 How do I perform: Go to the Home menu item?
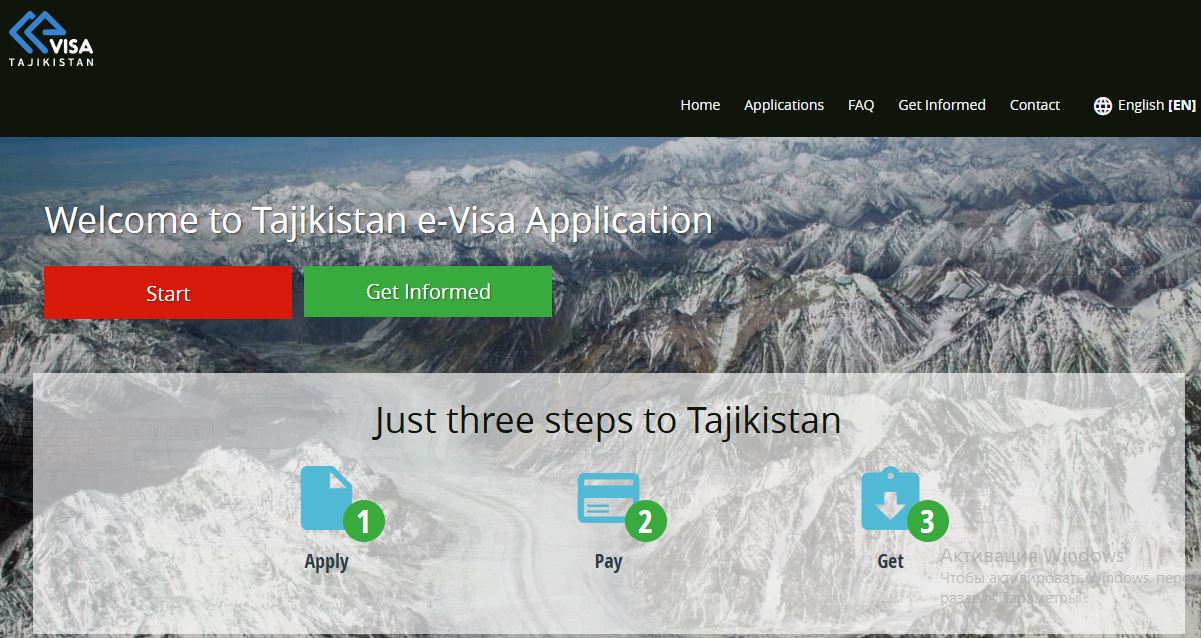coord(700,105)
